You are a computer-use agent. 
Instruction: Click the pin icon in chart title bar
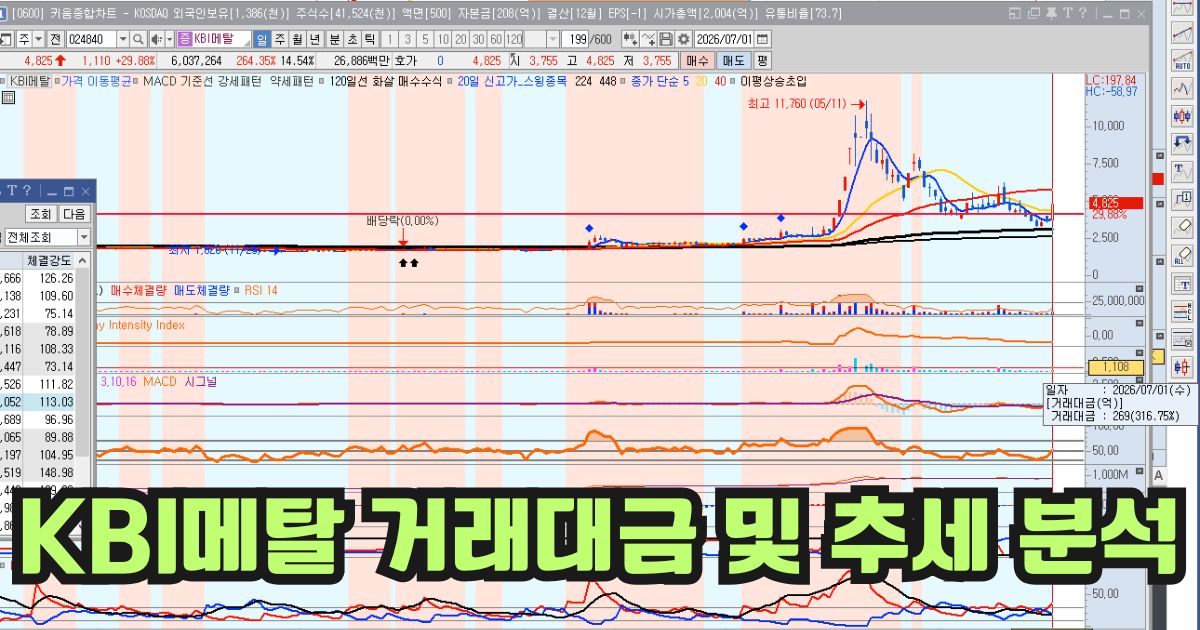pyautogui.click(x=1052, y=12)
